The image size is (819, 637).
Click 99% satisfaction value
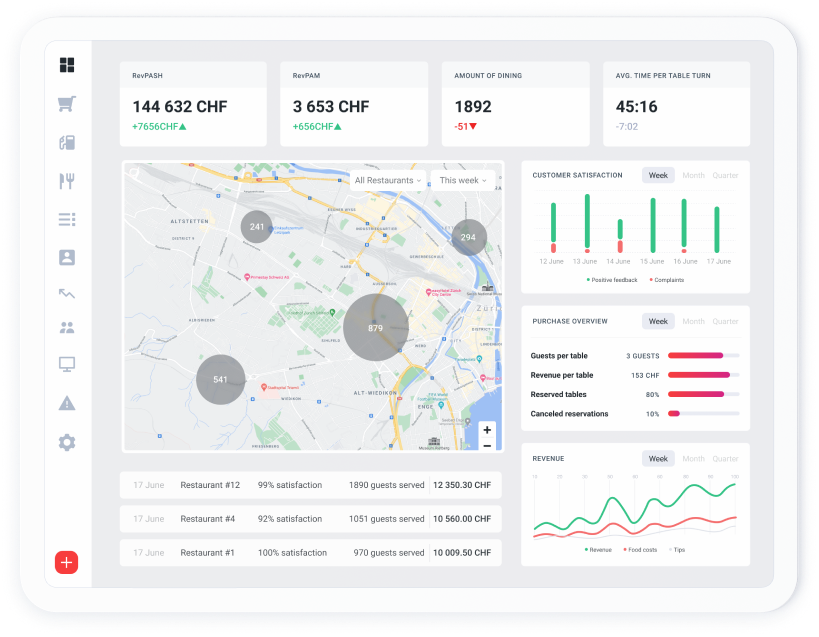click(290, 485)
